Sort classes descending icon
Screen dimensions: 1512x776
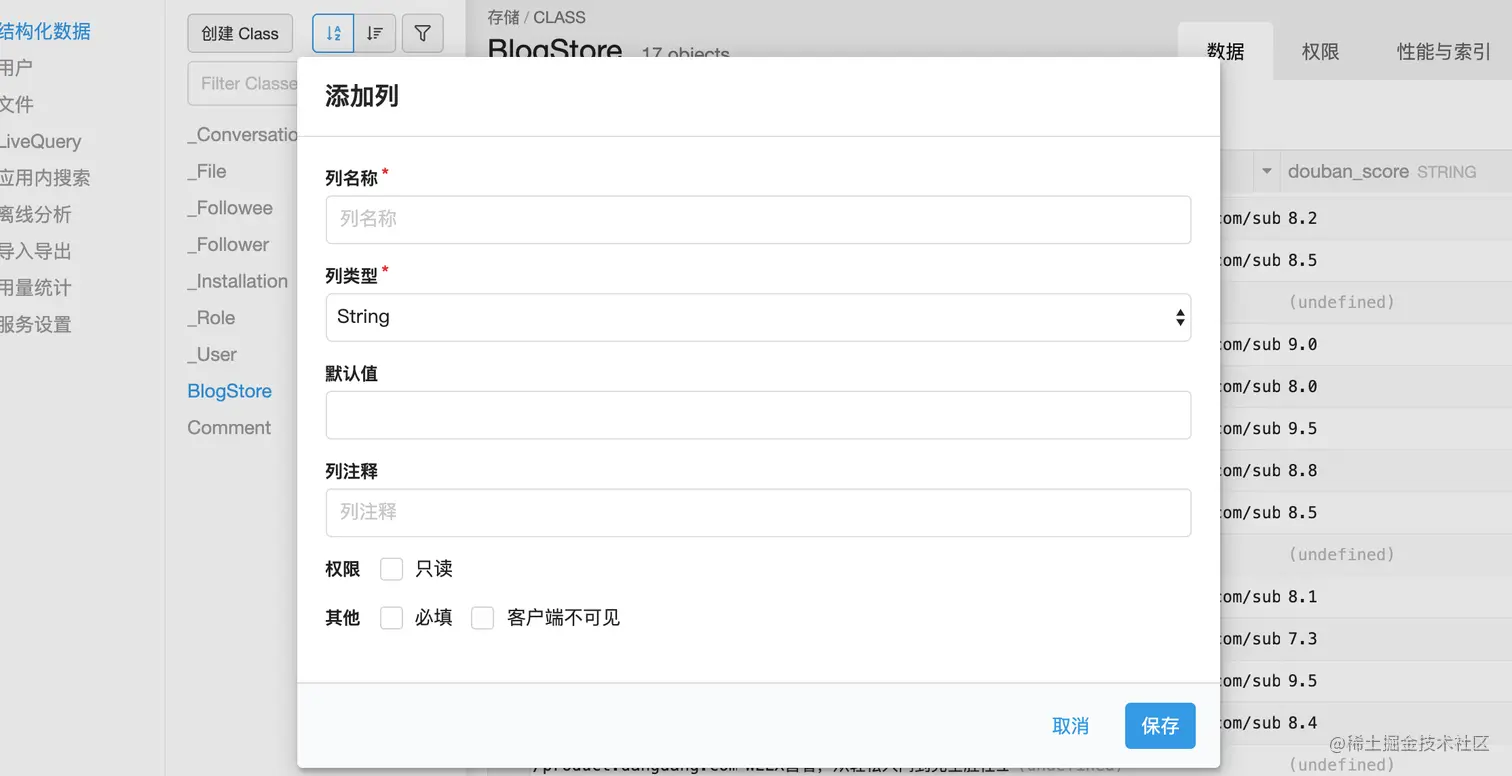(x=375, y=33)
